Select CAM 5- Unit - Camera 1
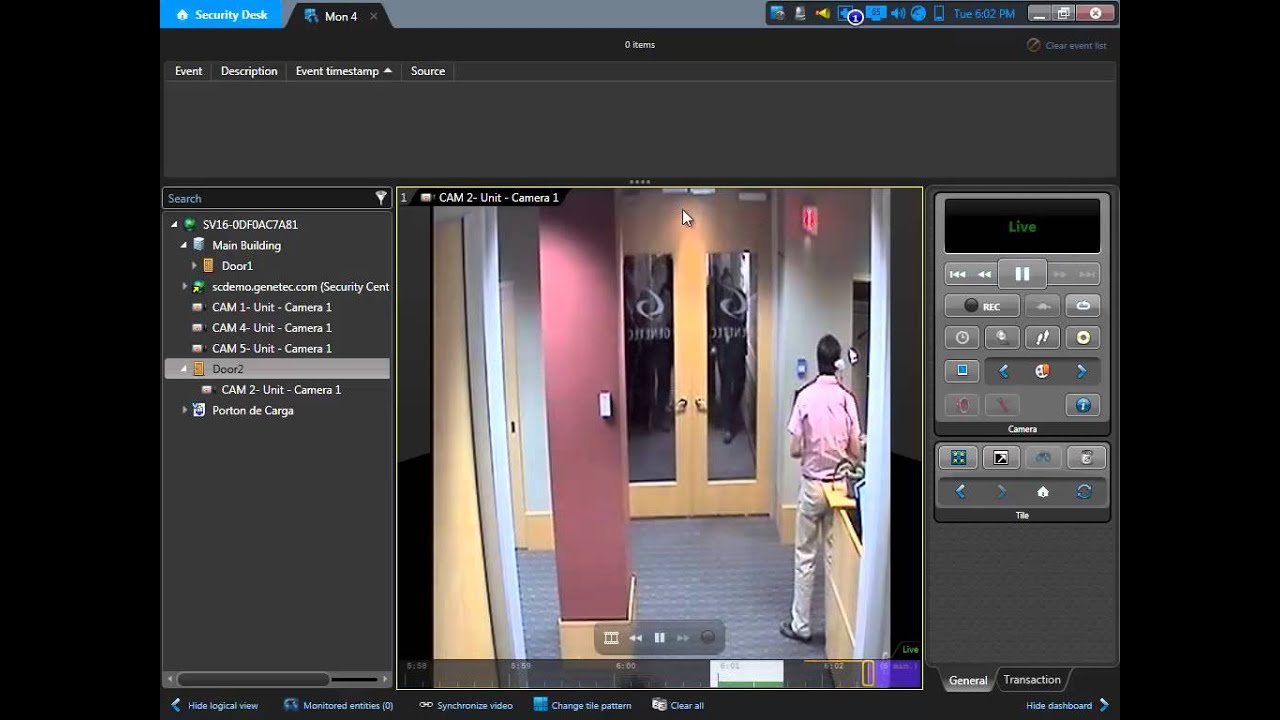This screenshot has width=1280, height=720. (x=271, y=348)
